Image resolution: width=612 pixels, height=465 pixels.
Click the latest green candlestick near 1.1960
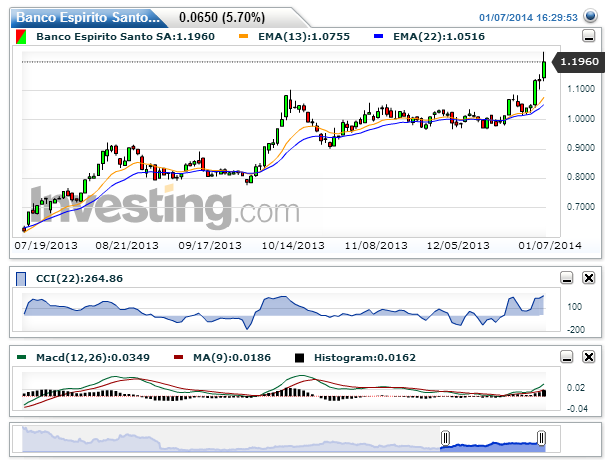pyautogui.click(x=544, y=69)
